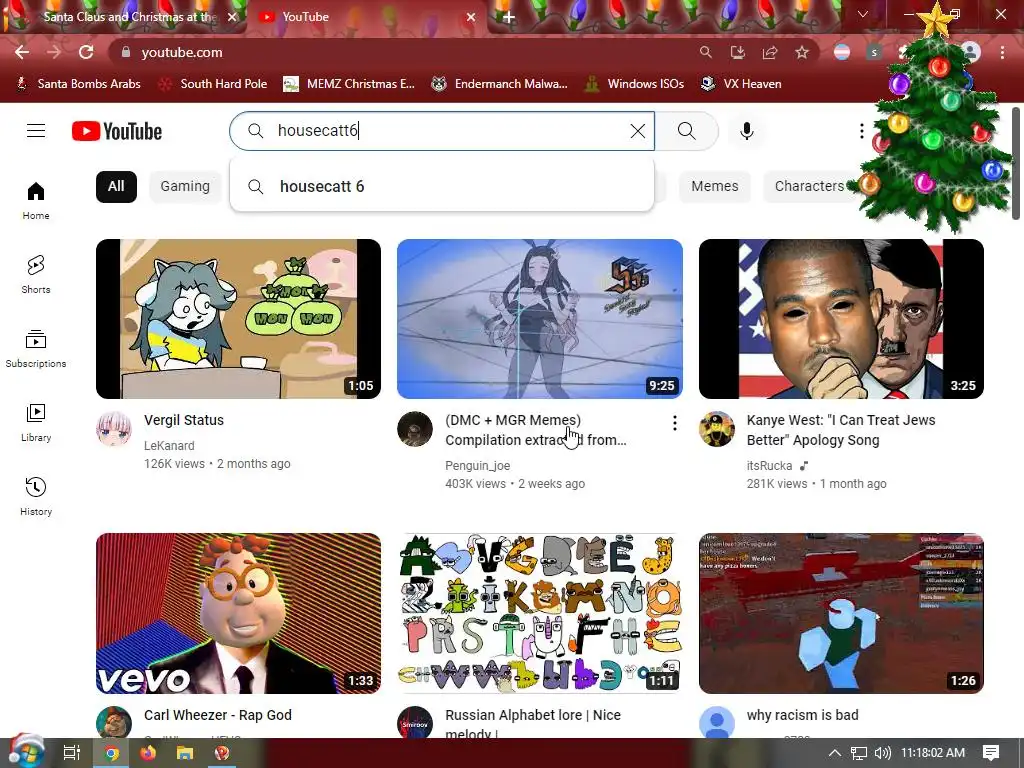Click the volume icon in the system tray
The image size is (1024, 768).
click(x=882, y=753)
